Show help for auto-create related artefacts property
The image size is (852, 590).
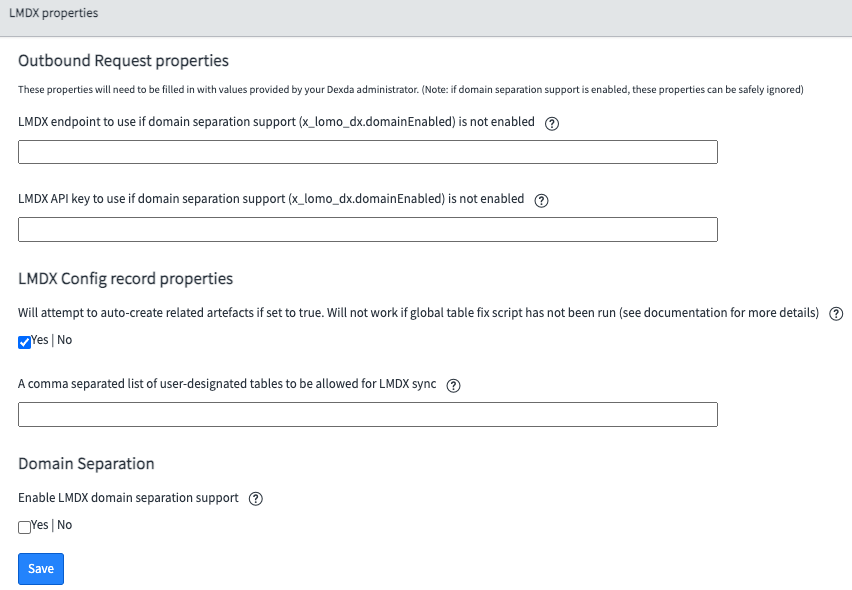pyautogui.click(x=836, y=313)
